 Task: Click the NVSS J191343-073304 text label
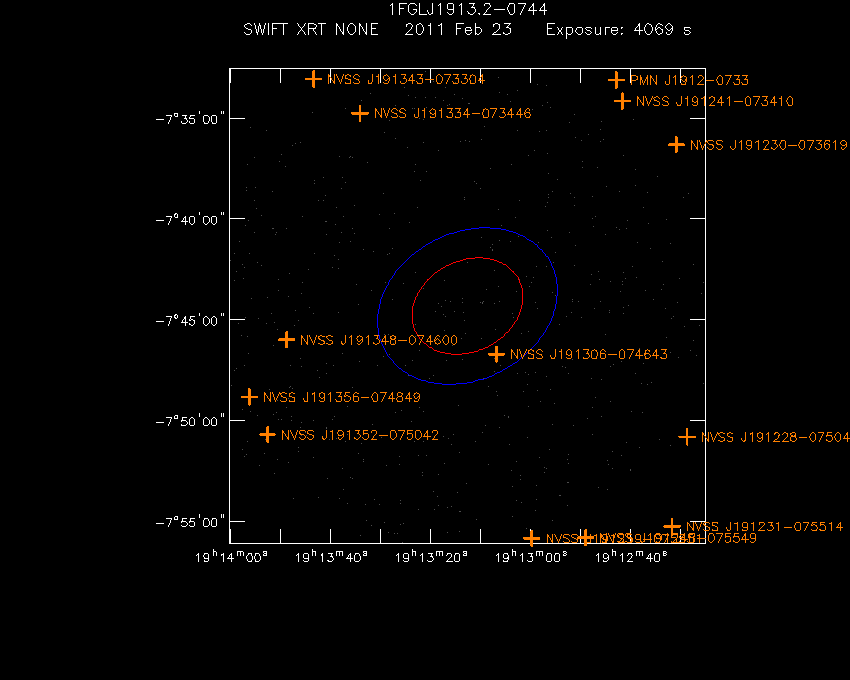pos(406,80)
